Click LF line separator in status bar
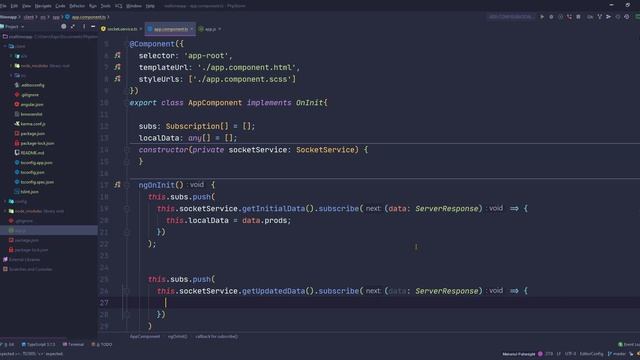This screenshot has height=360, width=640. (559, 354)
